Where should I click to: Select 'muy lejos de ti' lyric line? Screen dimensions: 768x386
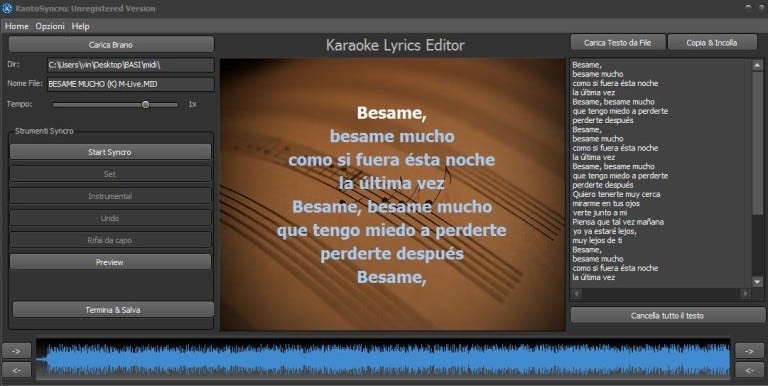[597, 241]
